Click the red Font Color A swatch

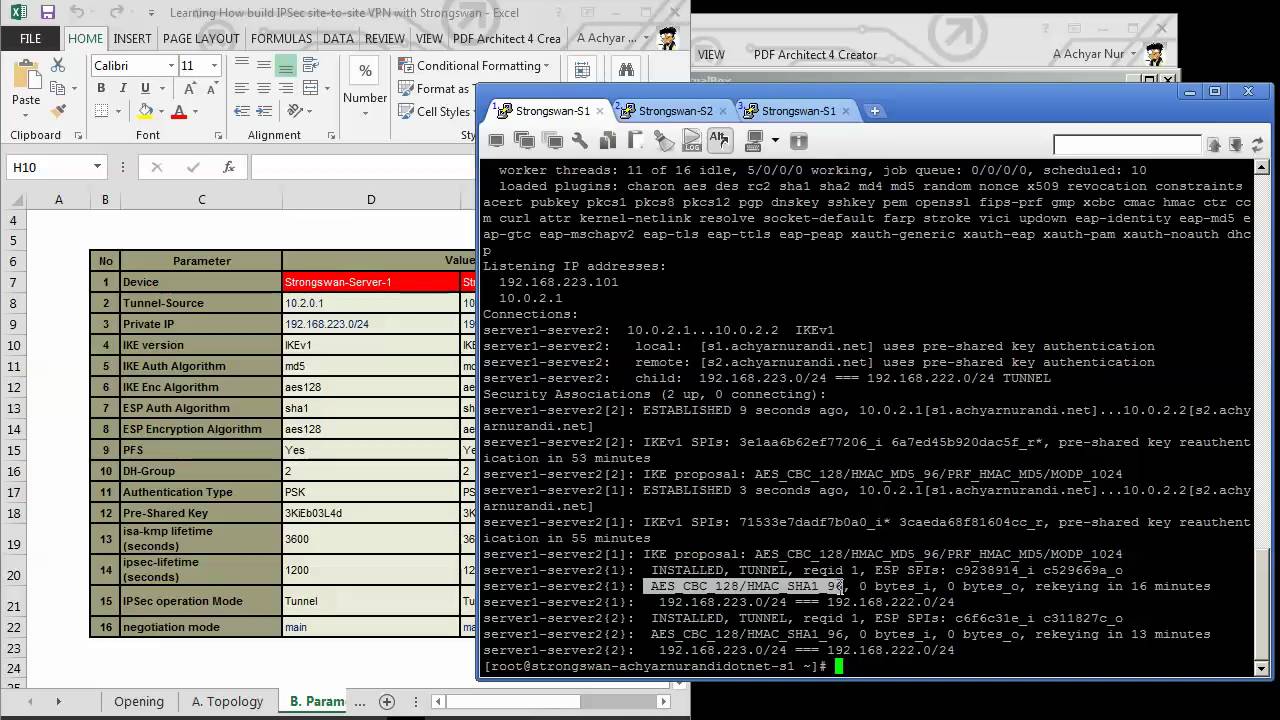tap(180, 111)
